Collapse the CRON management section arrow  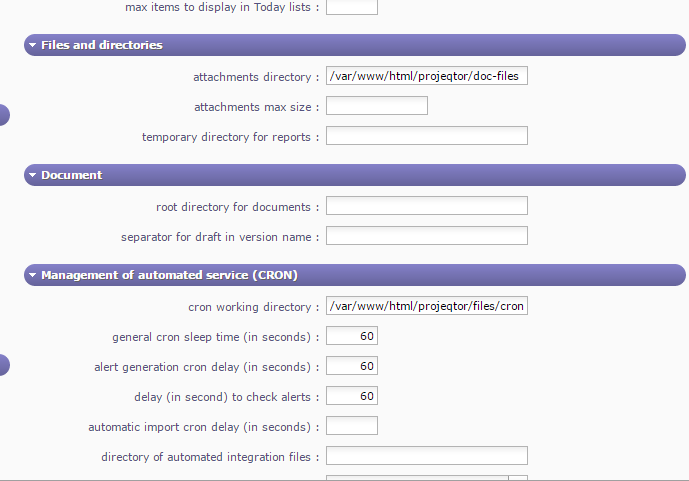[x=33, y=274]
